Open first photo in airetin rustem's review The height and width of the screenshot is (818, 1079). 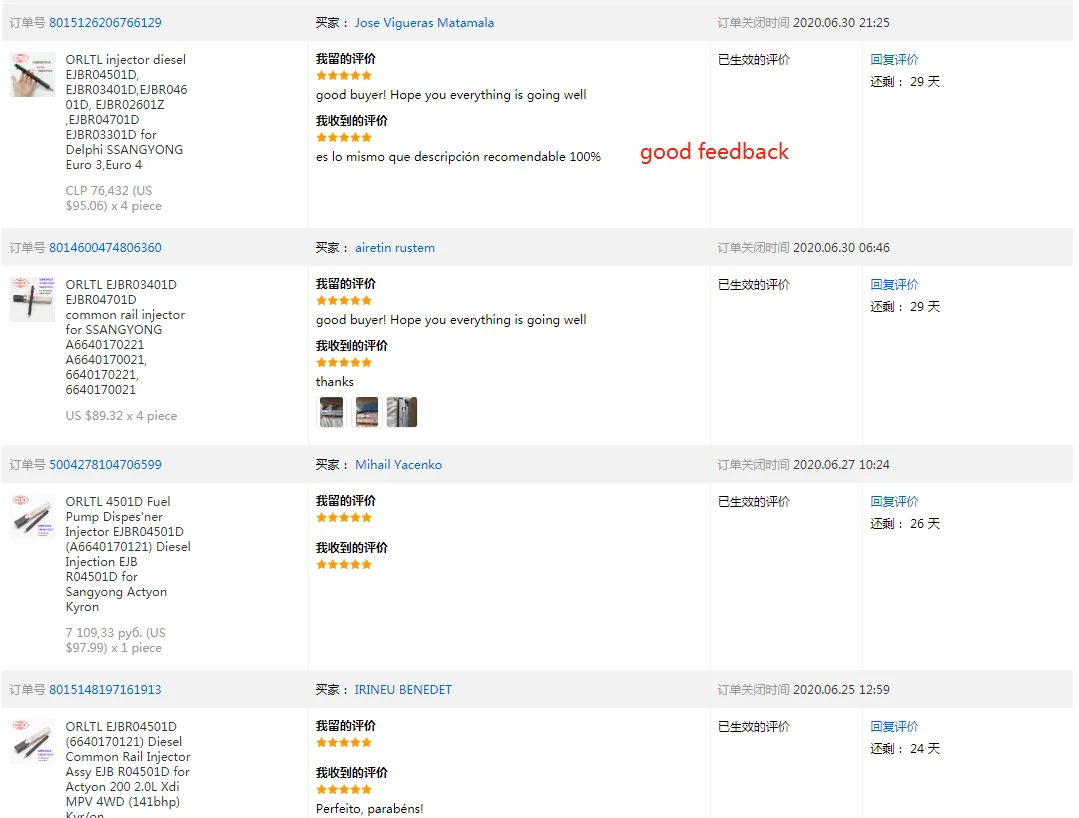[x=331, y=412]
